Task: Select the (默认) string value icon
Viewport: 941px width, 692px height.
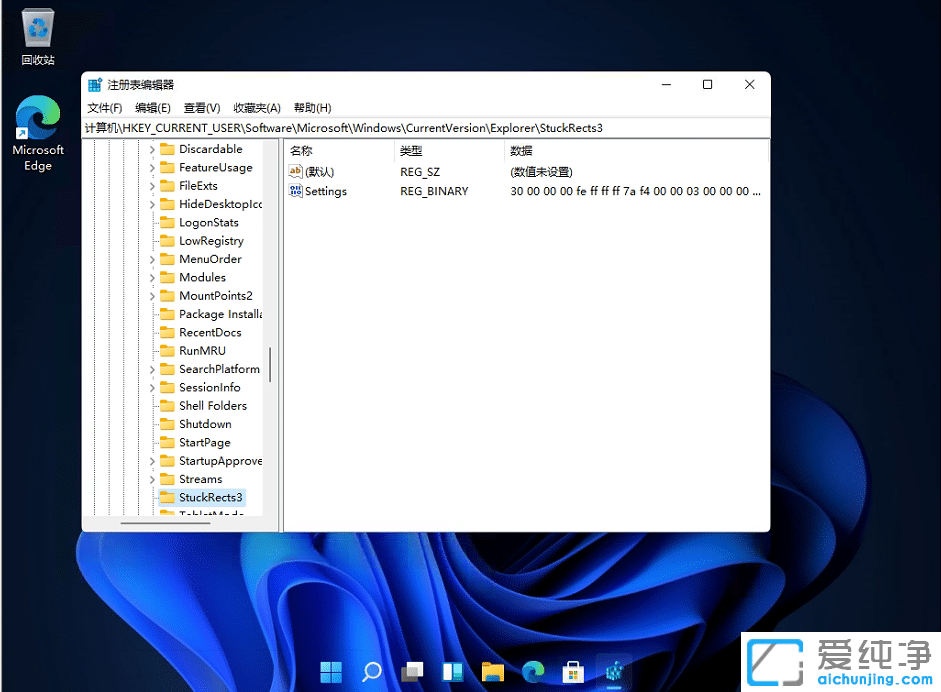Action: (x=294, y=171)
